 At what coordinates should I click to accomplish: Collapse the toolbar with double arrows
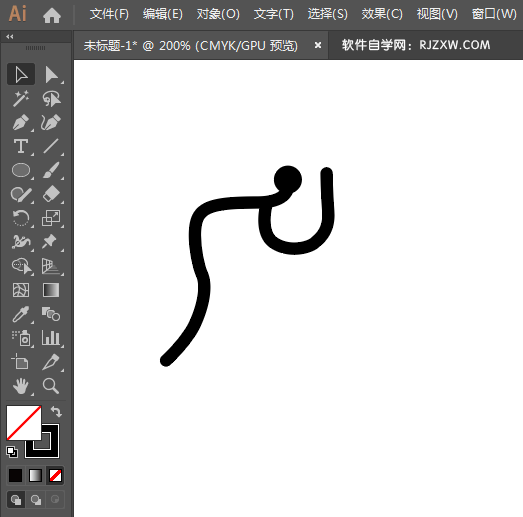10,37
